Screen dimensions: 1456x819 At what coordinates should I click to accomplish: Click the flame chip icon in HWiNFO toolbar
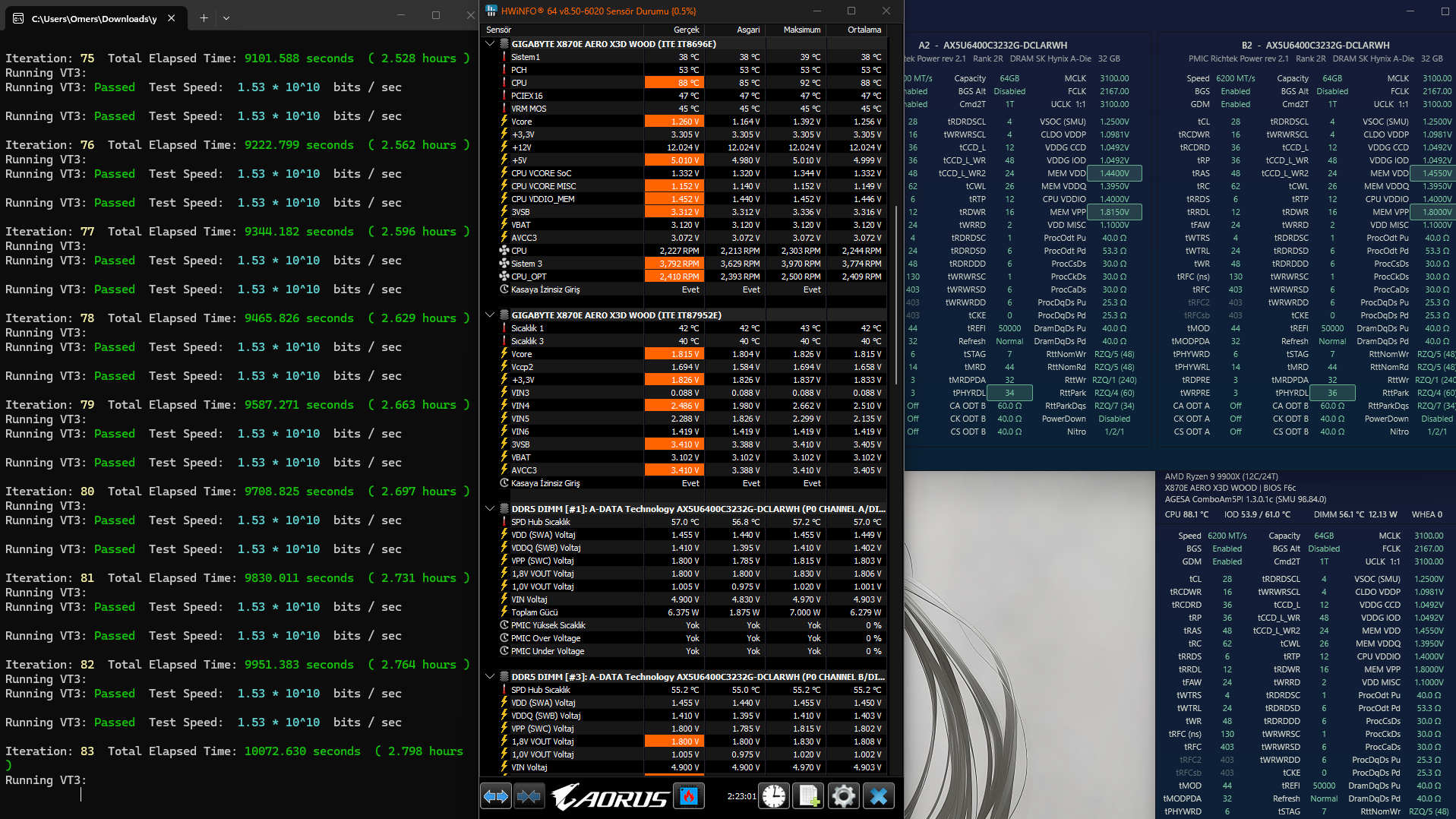(x=689, y=796)
